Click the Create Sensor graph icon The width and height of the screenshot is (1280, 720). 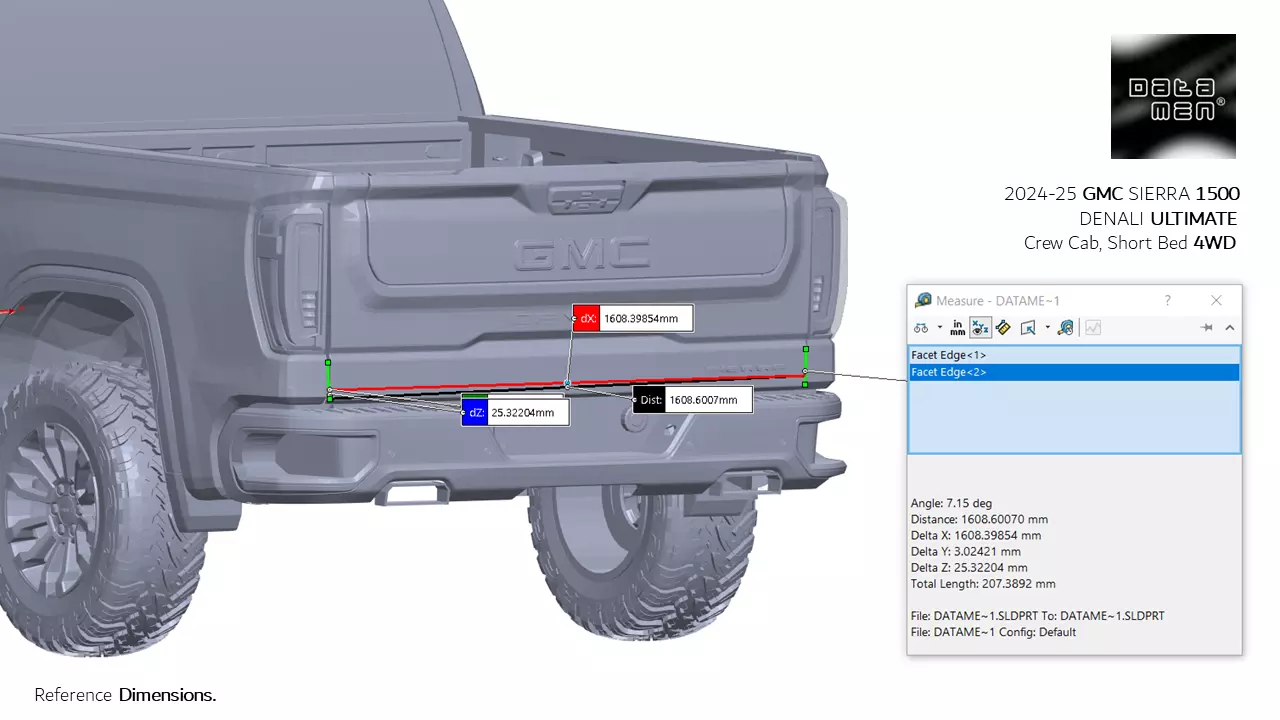click(x=1093, y=328)
